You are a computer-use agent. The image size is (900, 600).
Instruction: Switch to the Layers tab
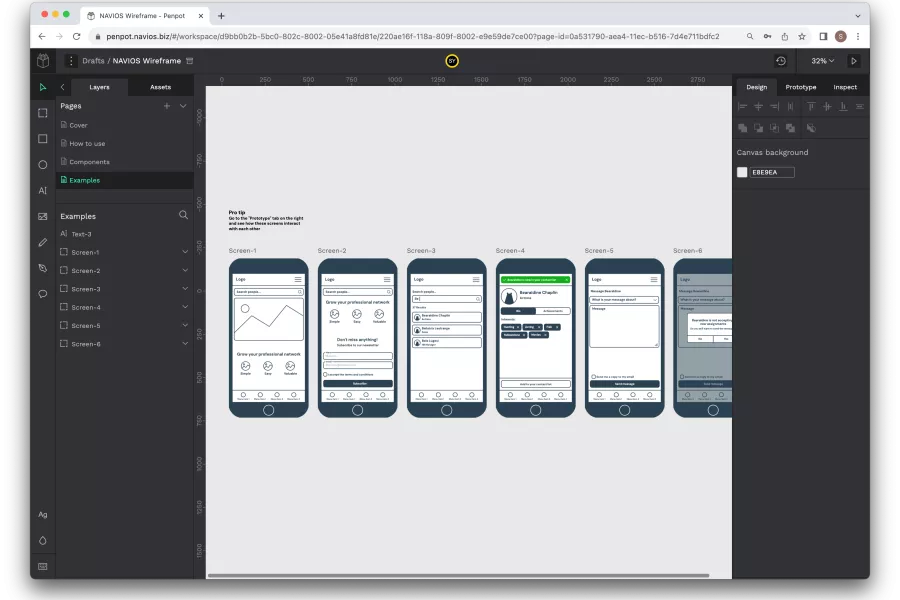(99, 87)
